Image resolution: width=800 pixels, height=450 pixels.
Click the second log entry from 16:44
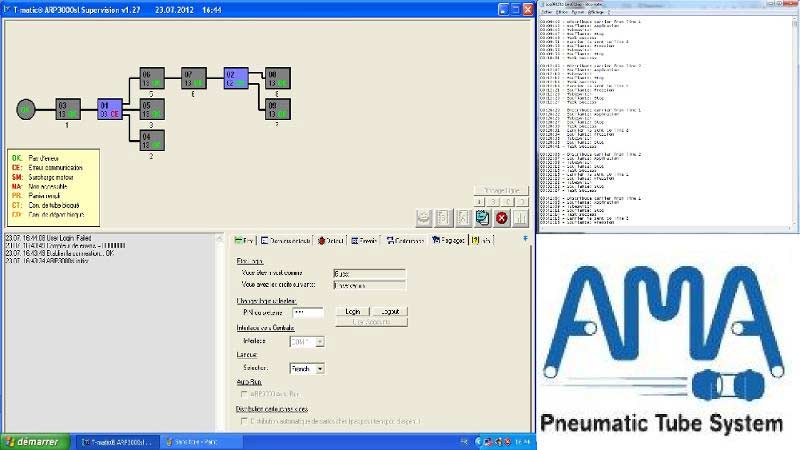pyautogui.click(x=65, y=245)
